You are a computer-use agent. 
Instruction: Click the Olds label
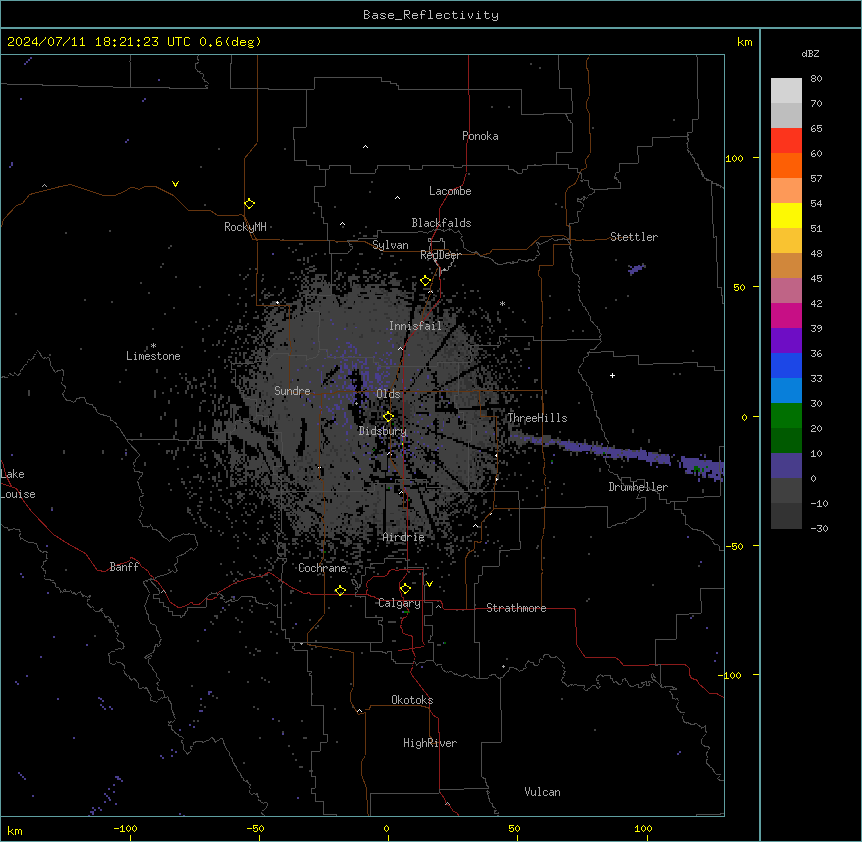click(x=388, y=394)
